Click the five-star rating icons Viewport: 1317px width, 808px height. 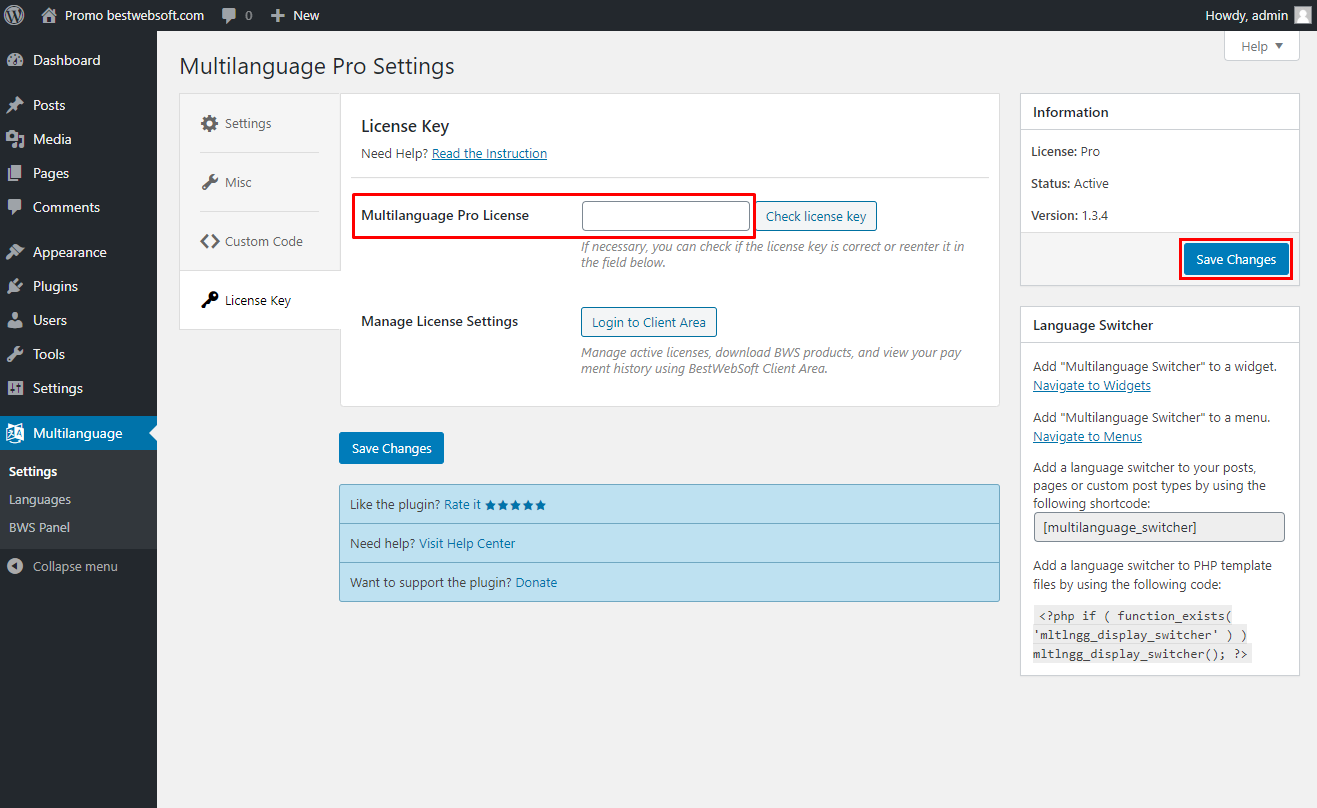pos(516,505)
